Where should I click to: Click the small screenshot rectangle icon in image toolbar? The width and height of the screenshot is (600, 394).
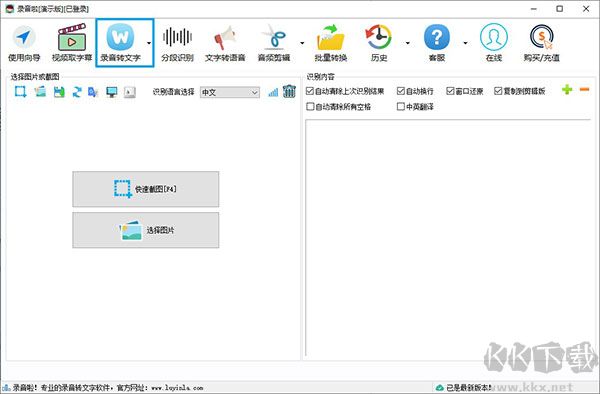21,92
